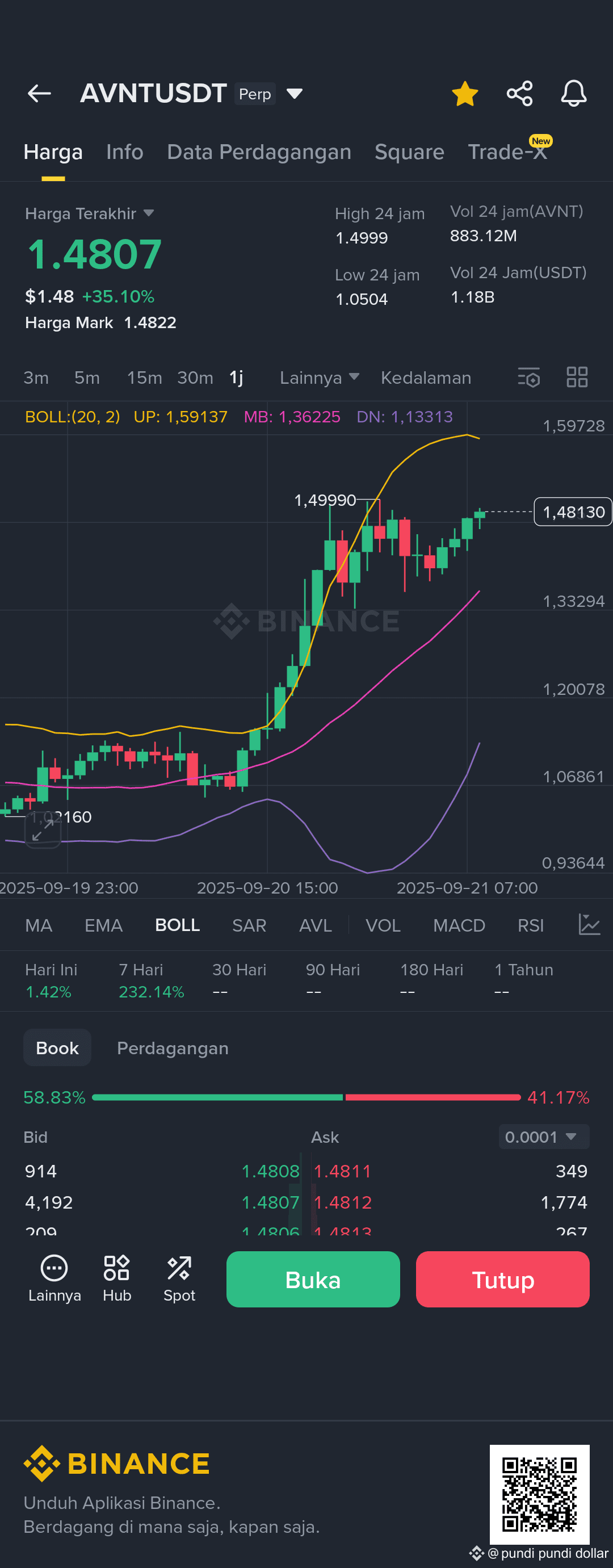Screen dimensions: 613x1568
Task: Select the Perdagangan tab
Action: 173,1048
